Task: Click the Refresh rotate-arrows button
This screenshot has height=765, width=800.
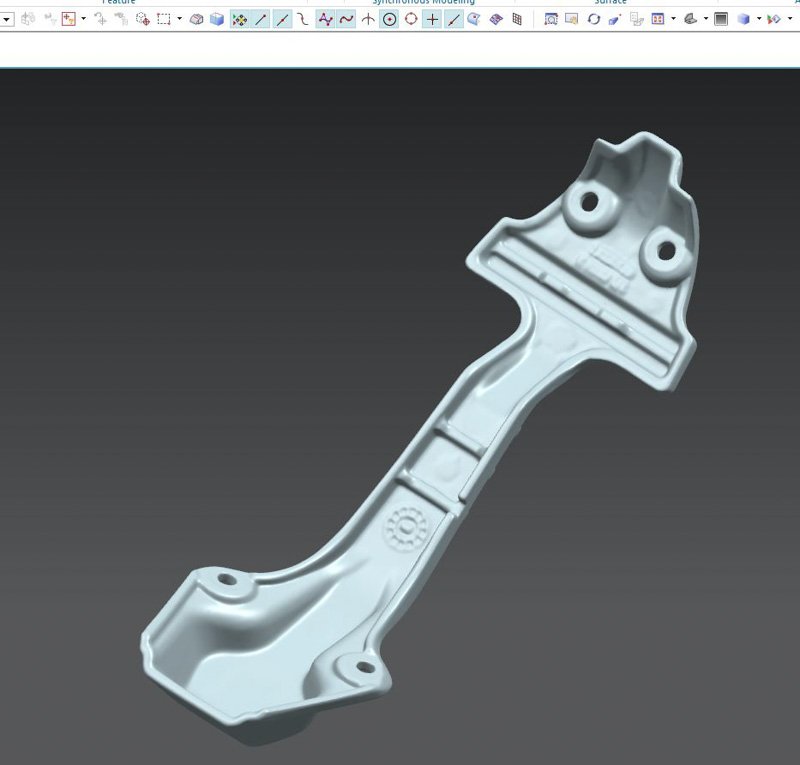Action: (594, 18)
